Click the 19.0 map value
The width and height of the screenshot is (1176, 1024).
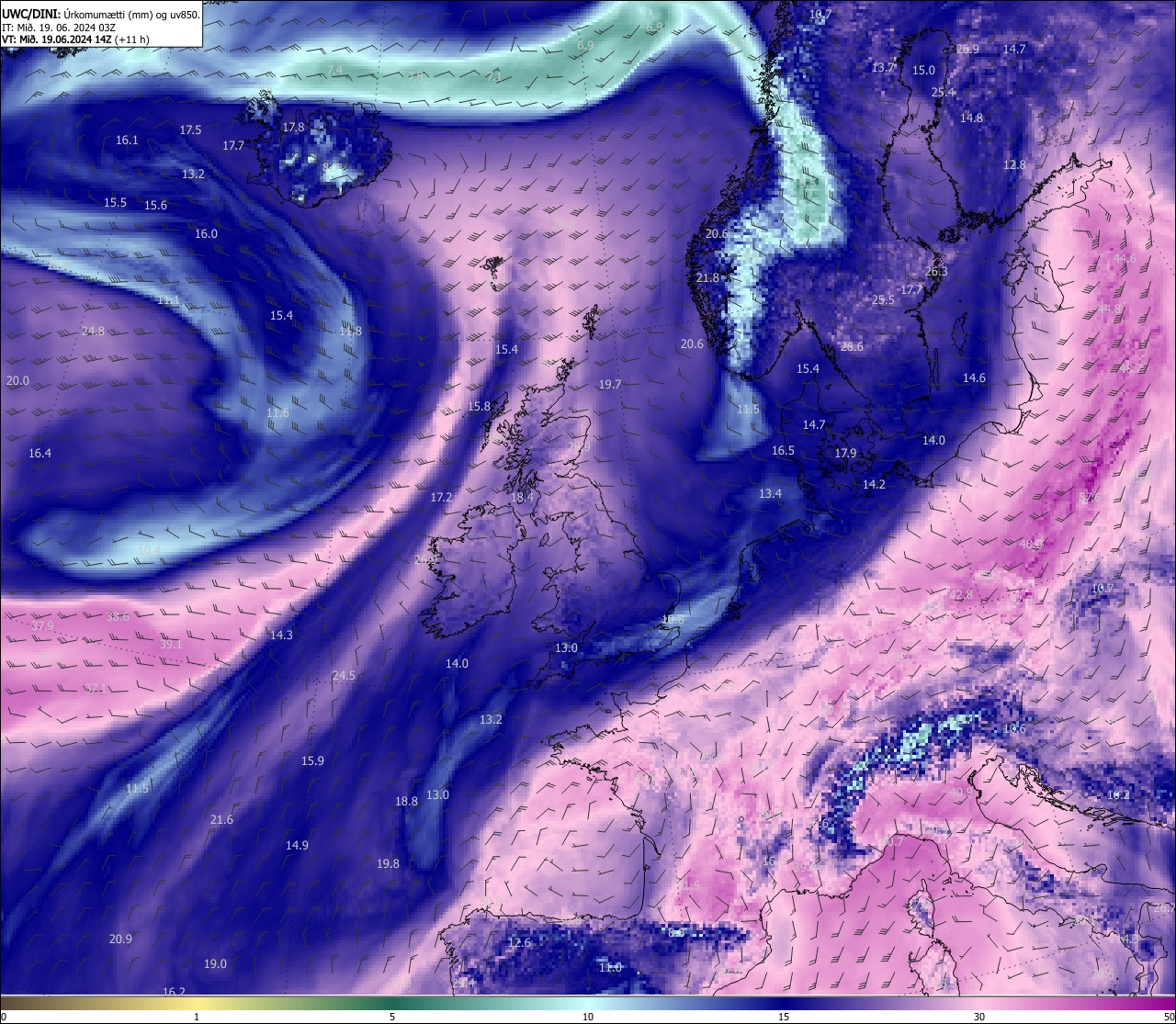pos(215,964)
